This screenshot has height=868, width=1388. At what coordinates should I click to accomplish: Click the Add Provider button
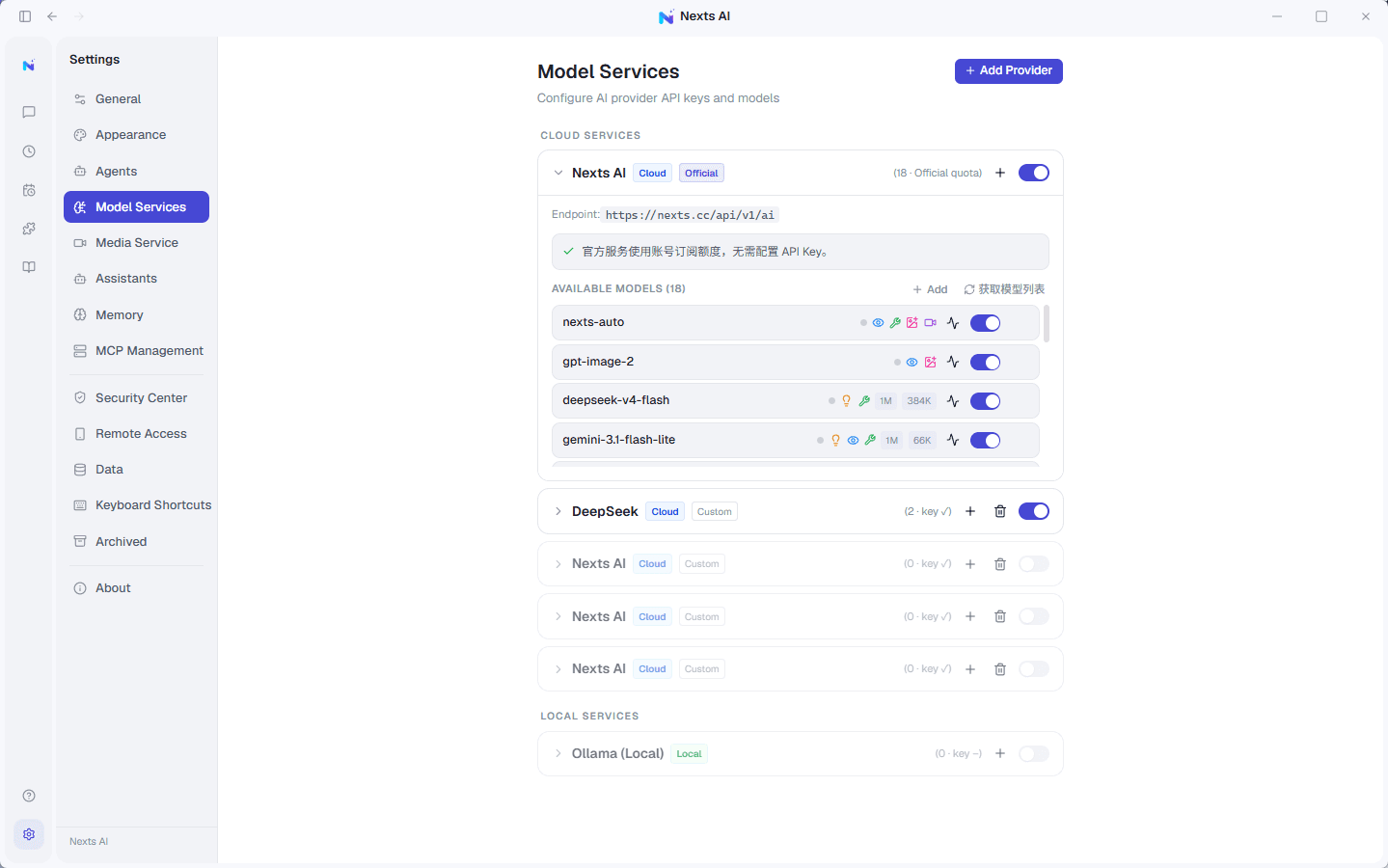click(1009, 71)
